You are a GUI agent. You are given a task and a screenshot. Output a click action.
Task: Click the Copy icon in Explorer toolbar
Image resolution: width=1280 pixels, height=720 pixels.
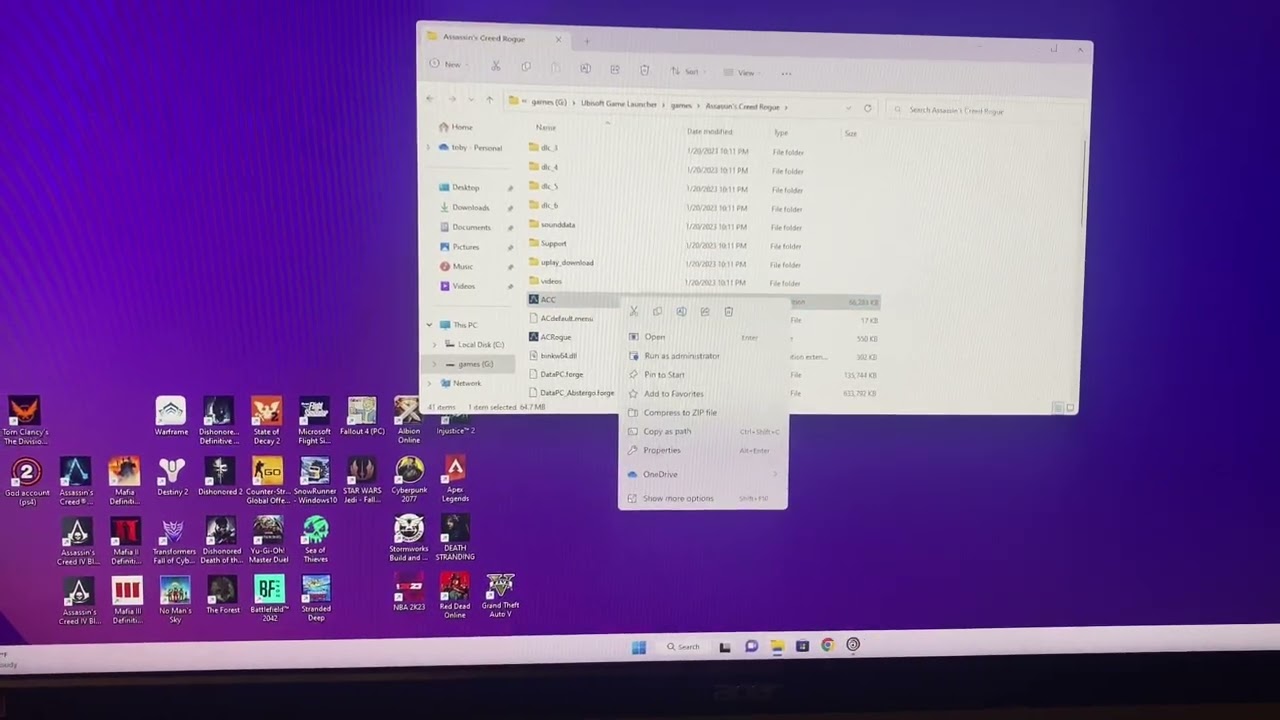pos(526,67)
